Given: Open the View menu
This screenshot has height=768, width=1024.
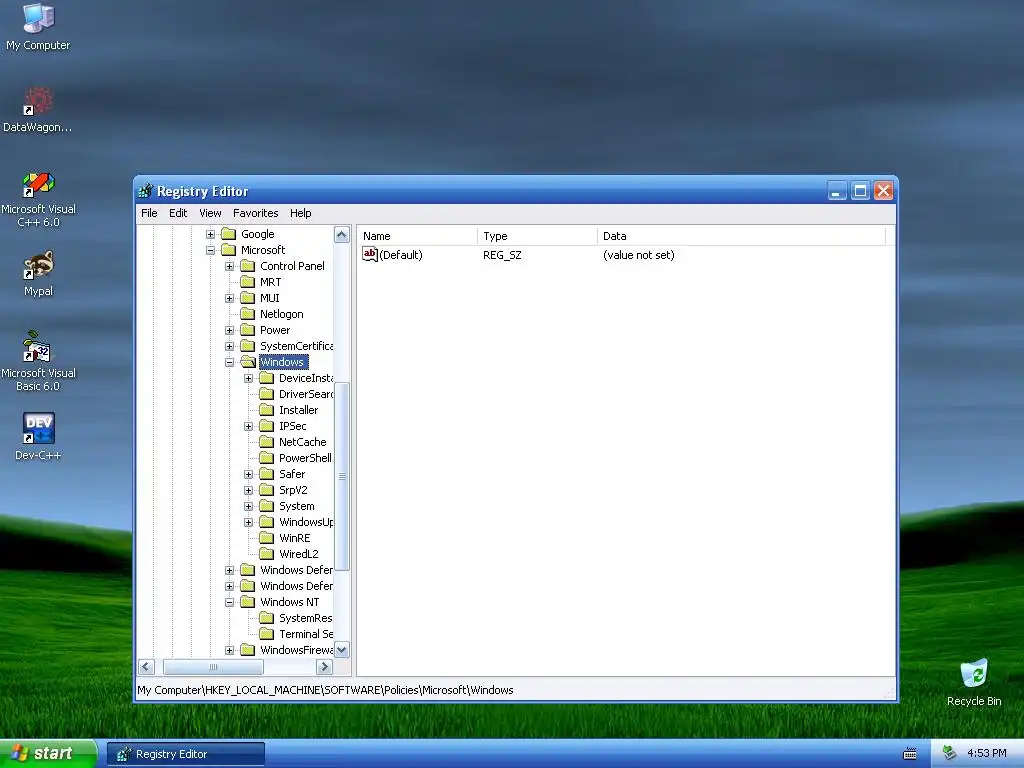Looking at the screenshot, I should pos(210,213).
